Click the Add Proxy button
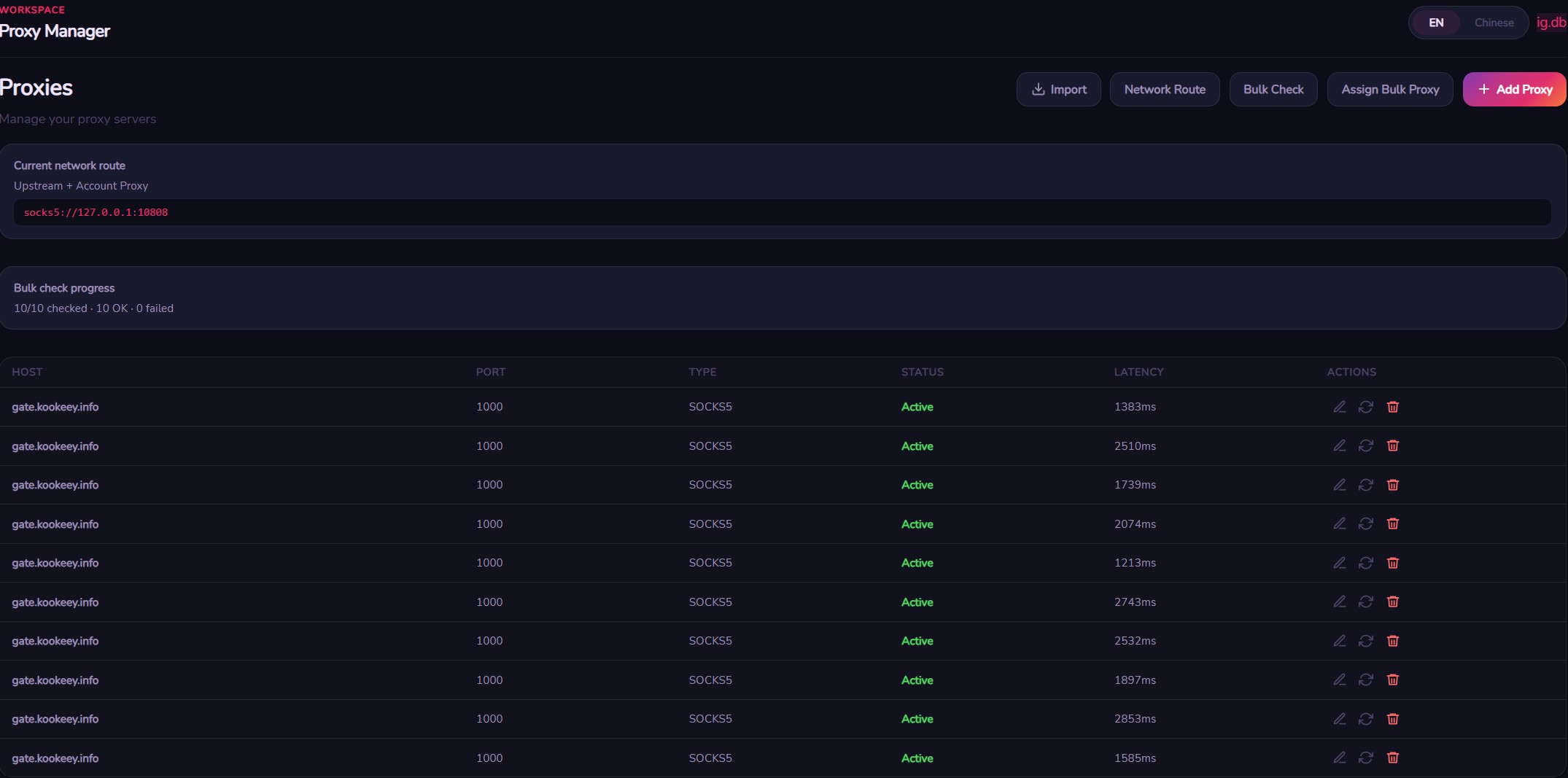The width and height of the screenshot is (1568, 778). point(1515,89)
